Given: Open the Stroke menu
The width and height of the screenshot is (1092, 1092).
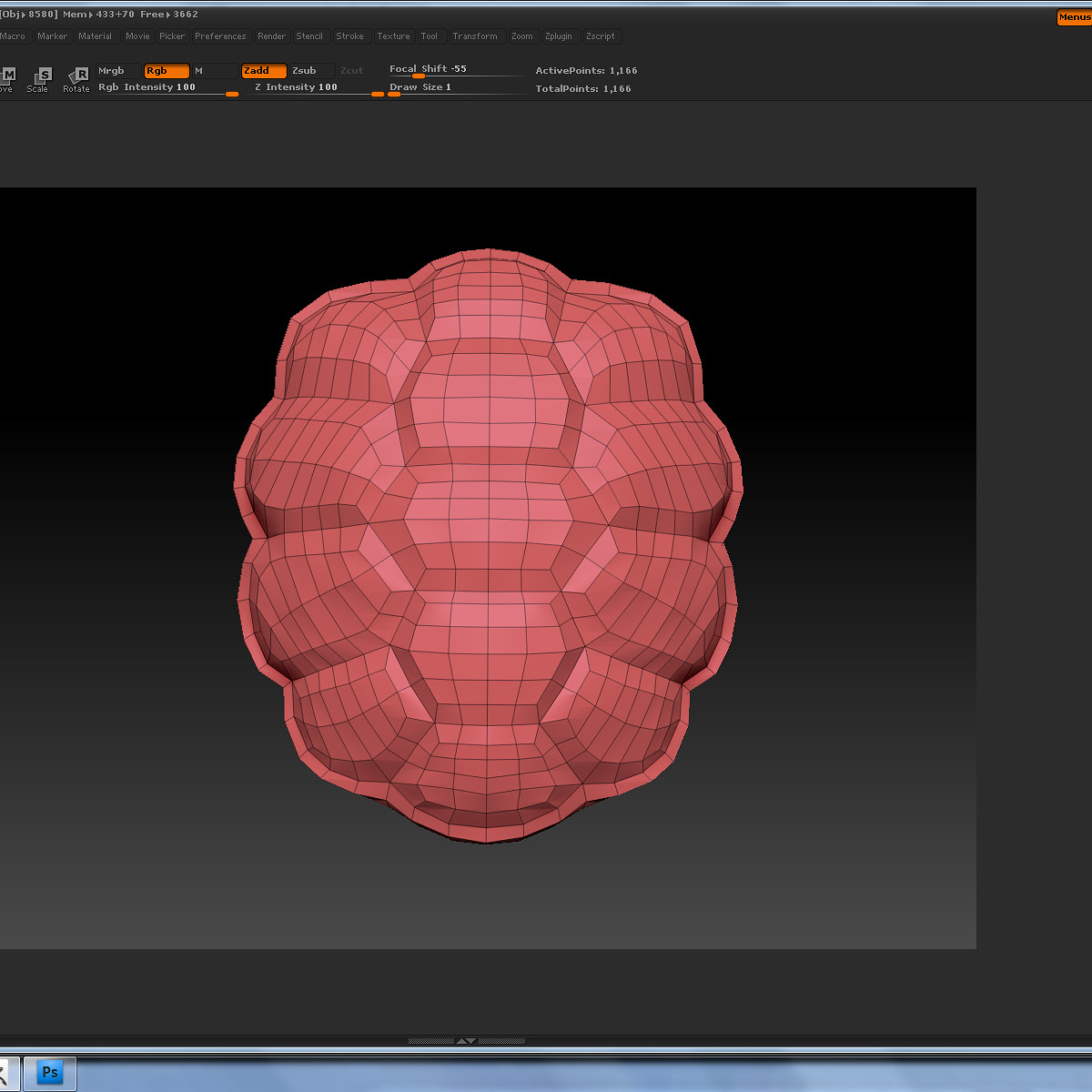Looking at the screenshot, I should pyautogui.click(x=349, y=36).
